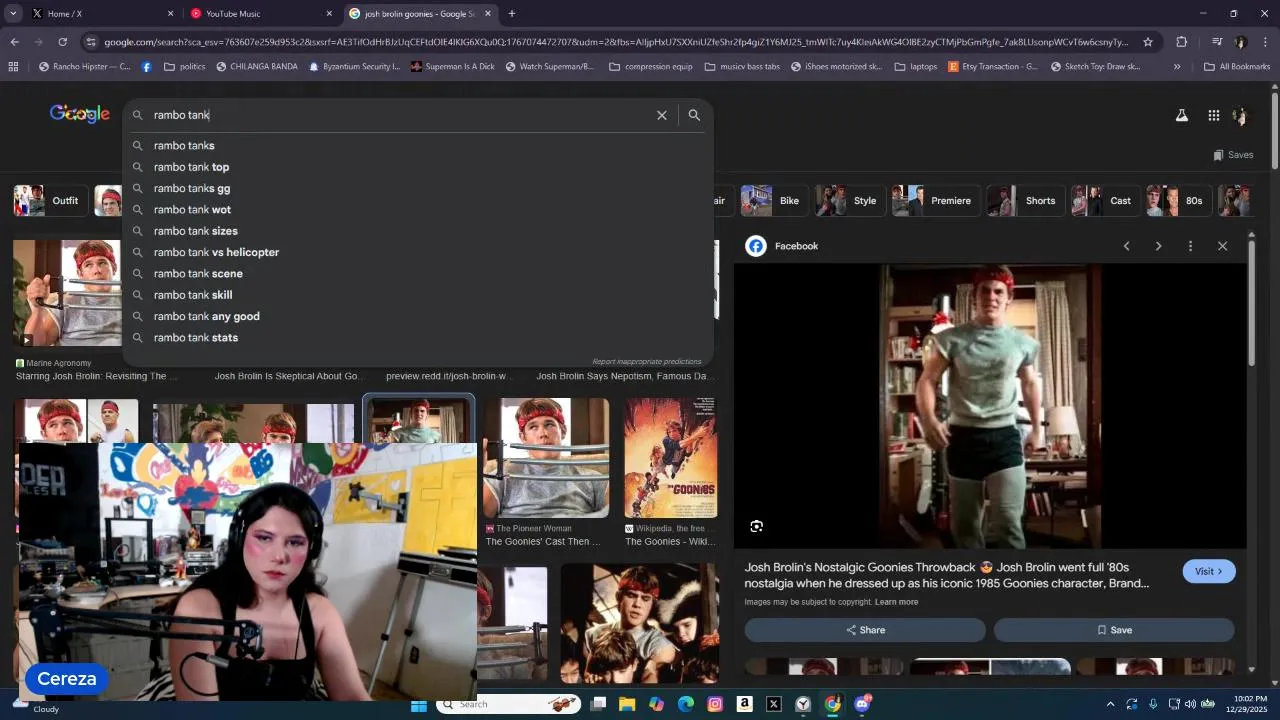Choose suggestion rambo tank wot
The width and height of the screenshot is (1280, 720).
click(x=418, y=210)
